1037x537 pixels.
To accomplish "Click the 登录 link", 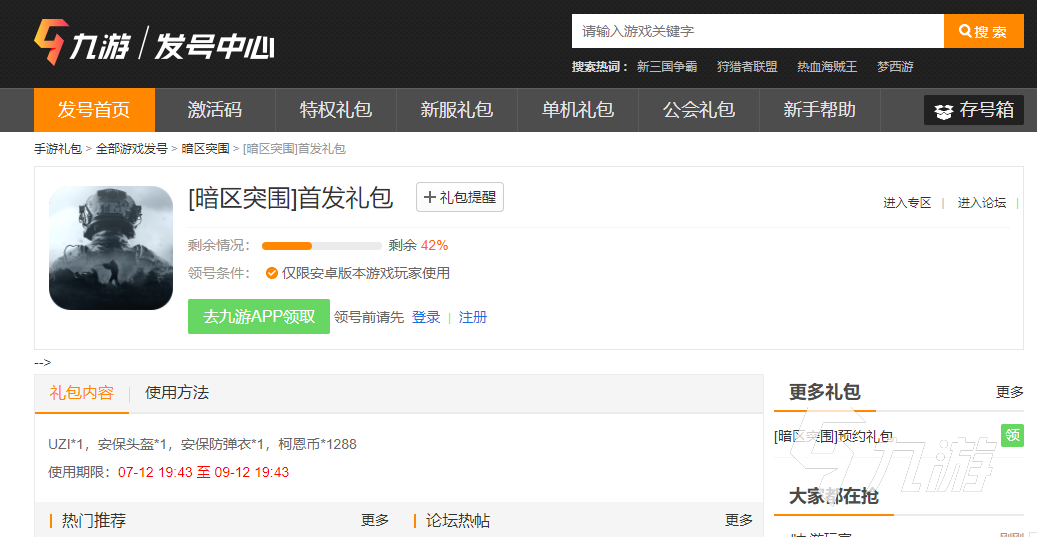I will click(426, 317).
